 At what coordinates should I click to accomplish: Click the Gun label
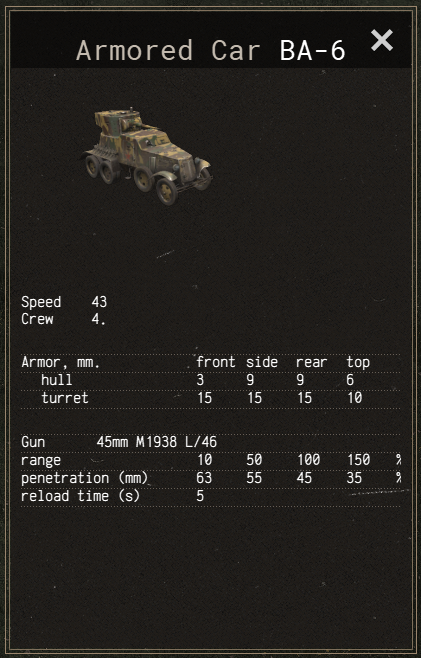click(33, 442)
